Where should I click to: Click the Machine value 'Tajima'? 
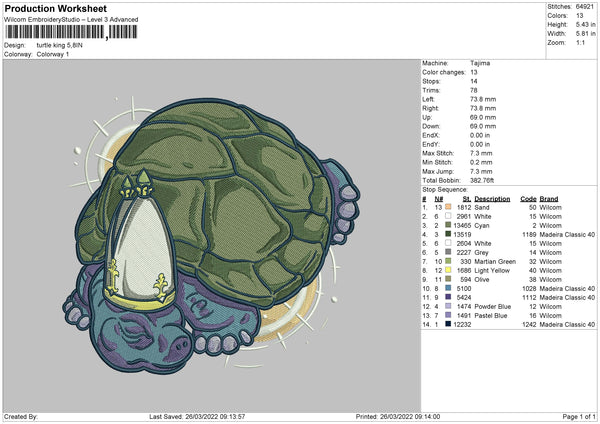[x=480, y=63]
